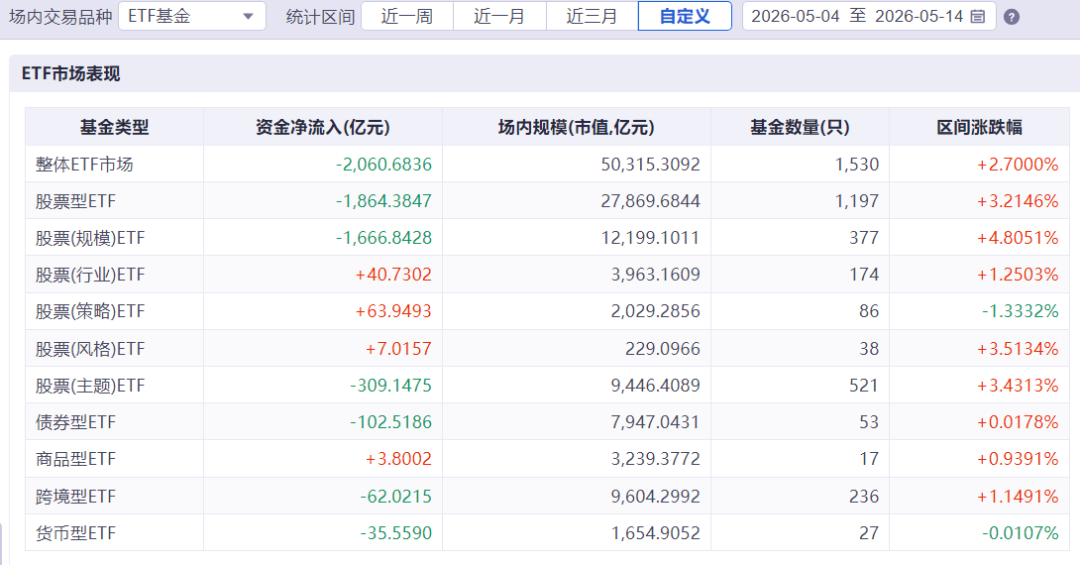Click net inflow value -1,666.8428
Viewport: 1080px width, 565px height.
point(384,238)
